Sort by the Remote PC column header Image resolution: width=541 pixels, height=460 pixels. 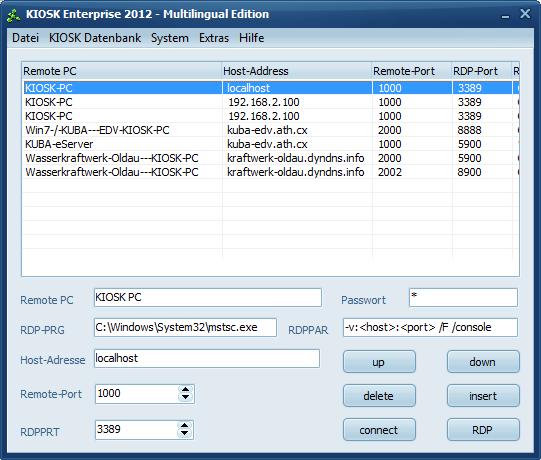click(x=121, y=71)
